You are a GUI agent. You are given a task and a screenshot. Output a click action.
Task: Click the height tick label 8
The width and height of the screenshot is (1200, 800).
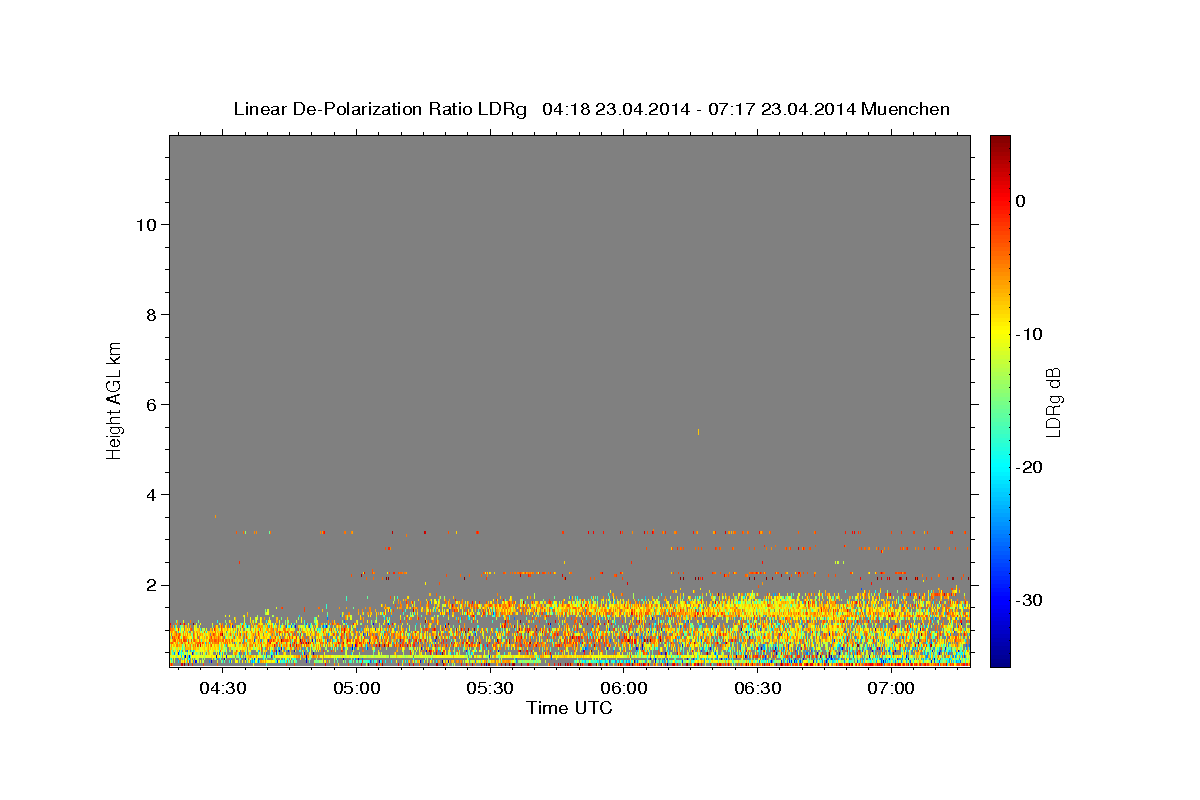[151, 314]
